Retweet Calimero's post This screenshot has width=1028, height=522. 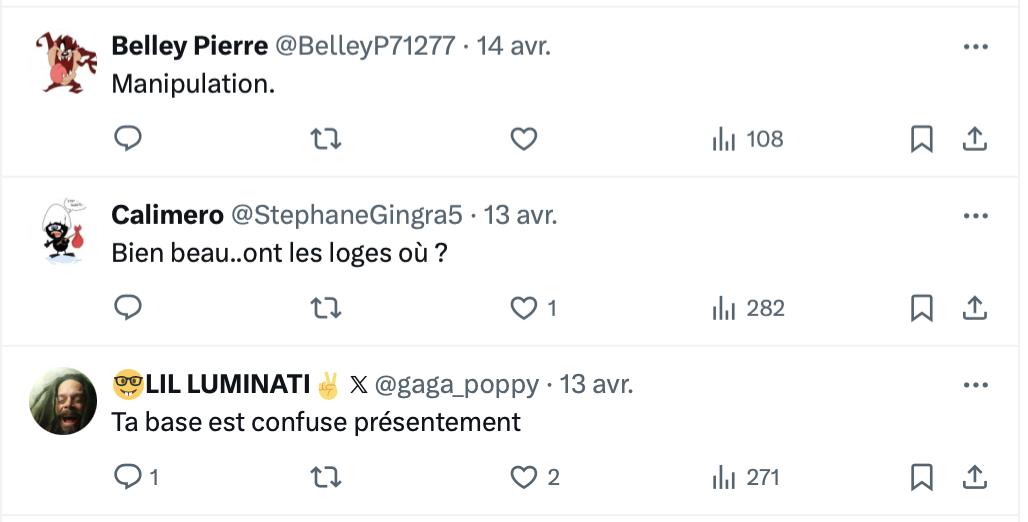pos(326,308)
